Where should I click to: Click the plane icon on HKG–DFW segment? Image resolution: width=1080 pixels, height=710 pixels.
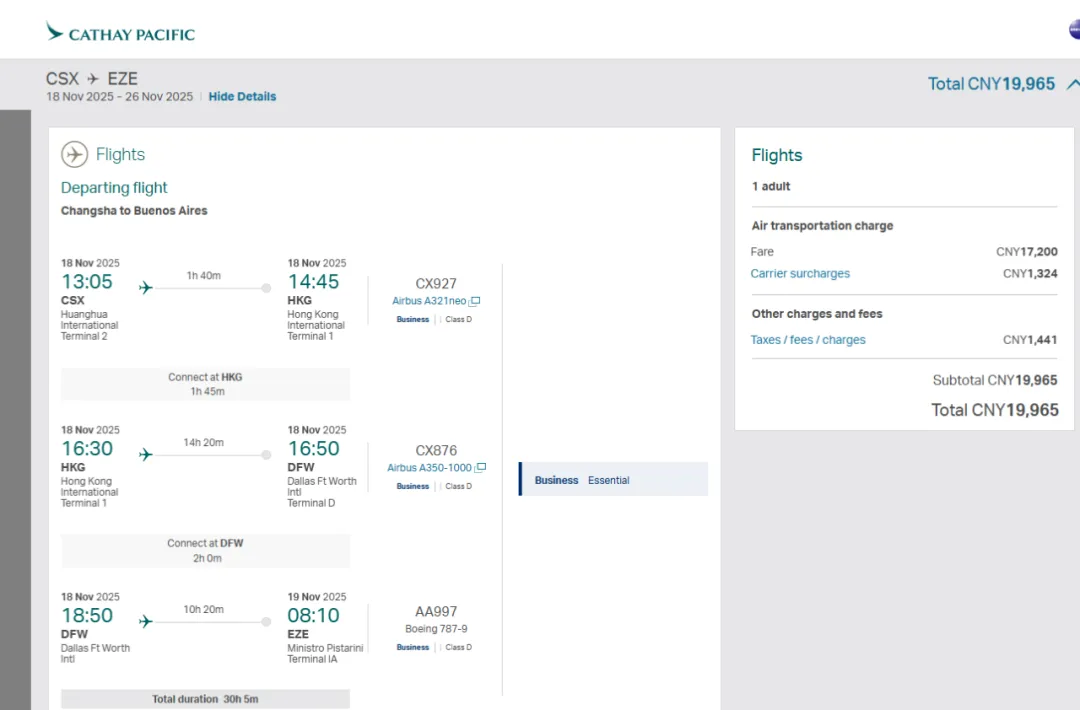(146, 455)
